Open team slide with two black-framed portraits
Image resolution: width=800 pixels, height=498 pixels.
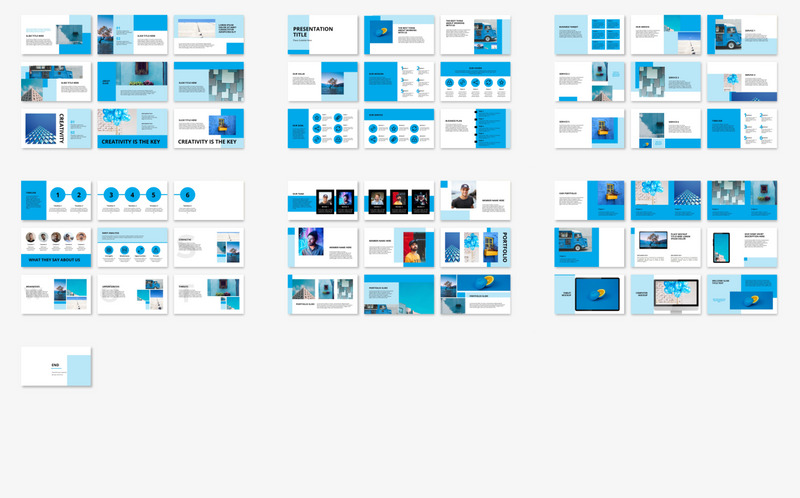click(323, 201)
